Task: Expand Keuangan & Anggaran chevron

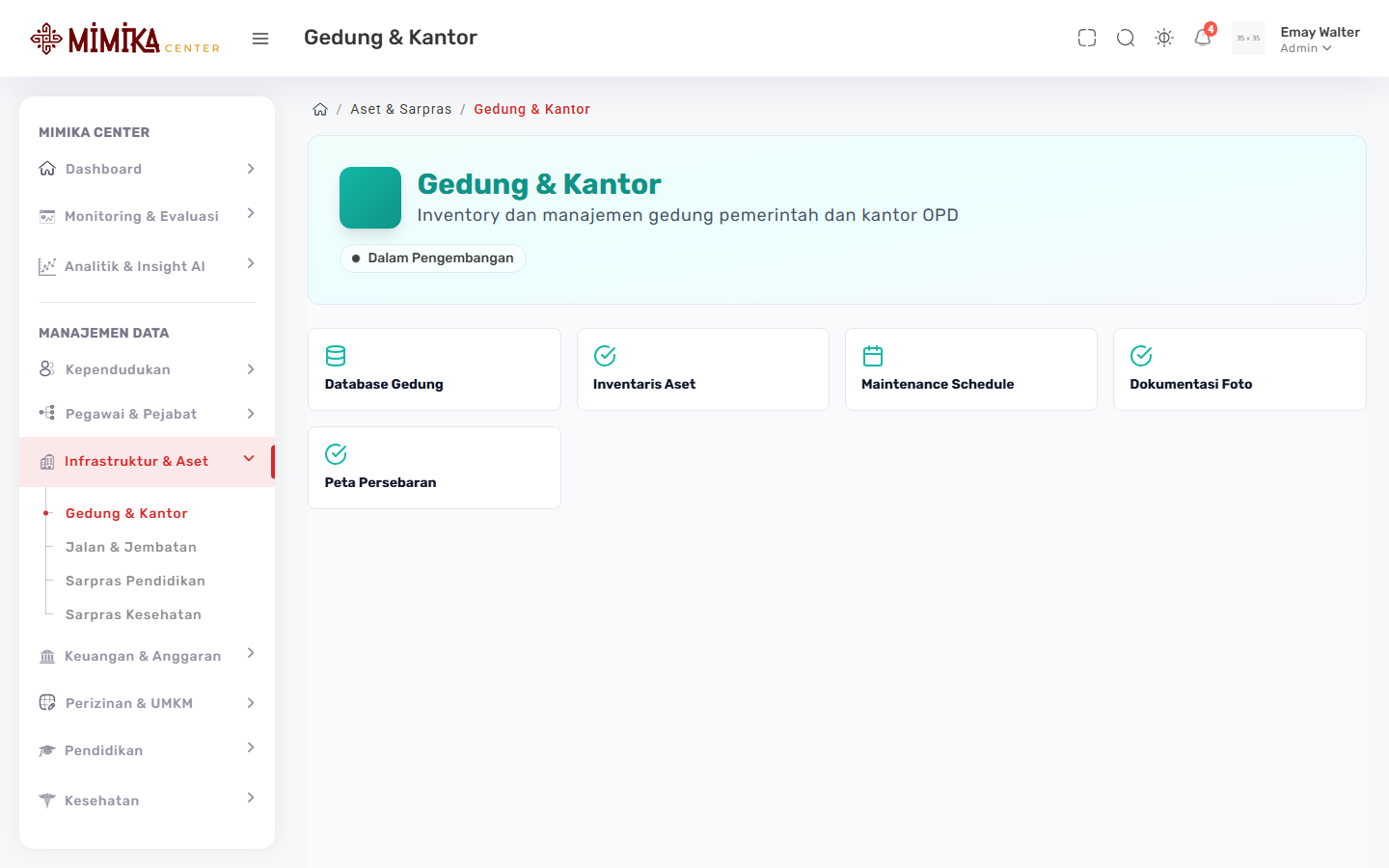Action: (x=251, y=653)
